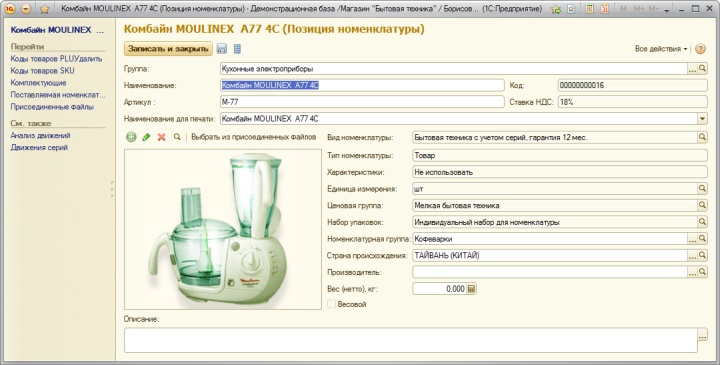Open 'Поставляемая номенклат...' sidebar link
The width and height of the screenshot is (720, 365).
(58, 95)
